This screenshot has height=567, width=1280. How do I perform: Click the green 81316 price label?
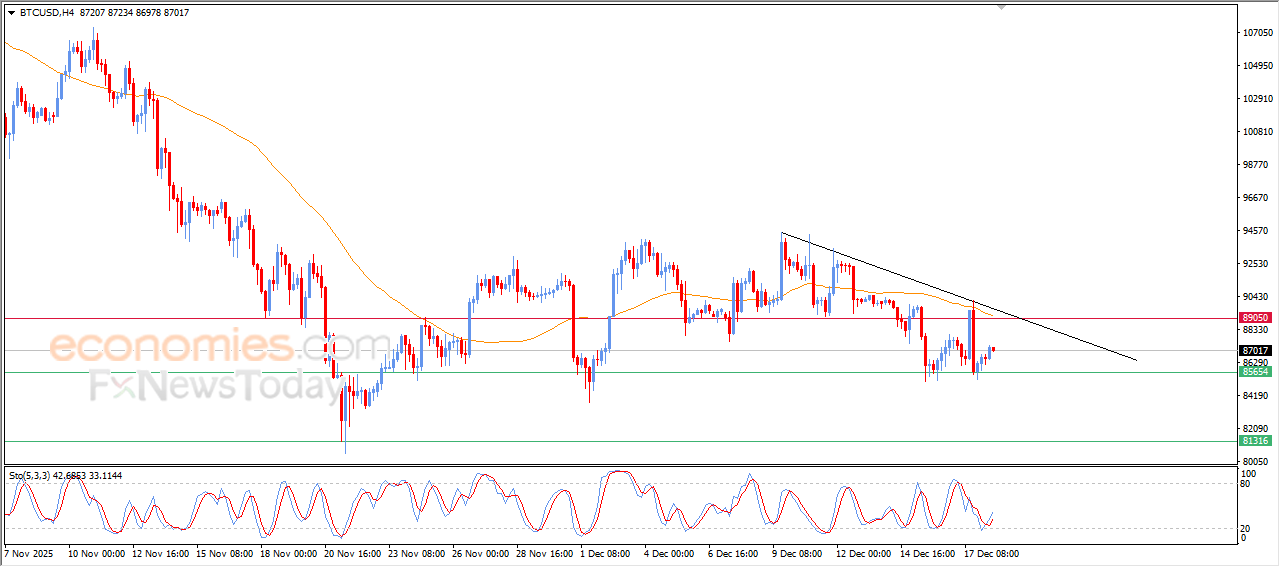coord(1255,441)
